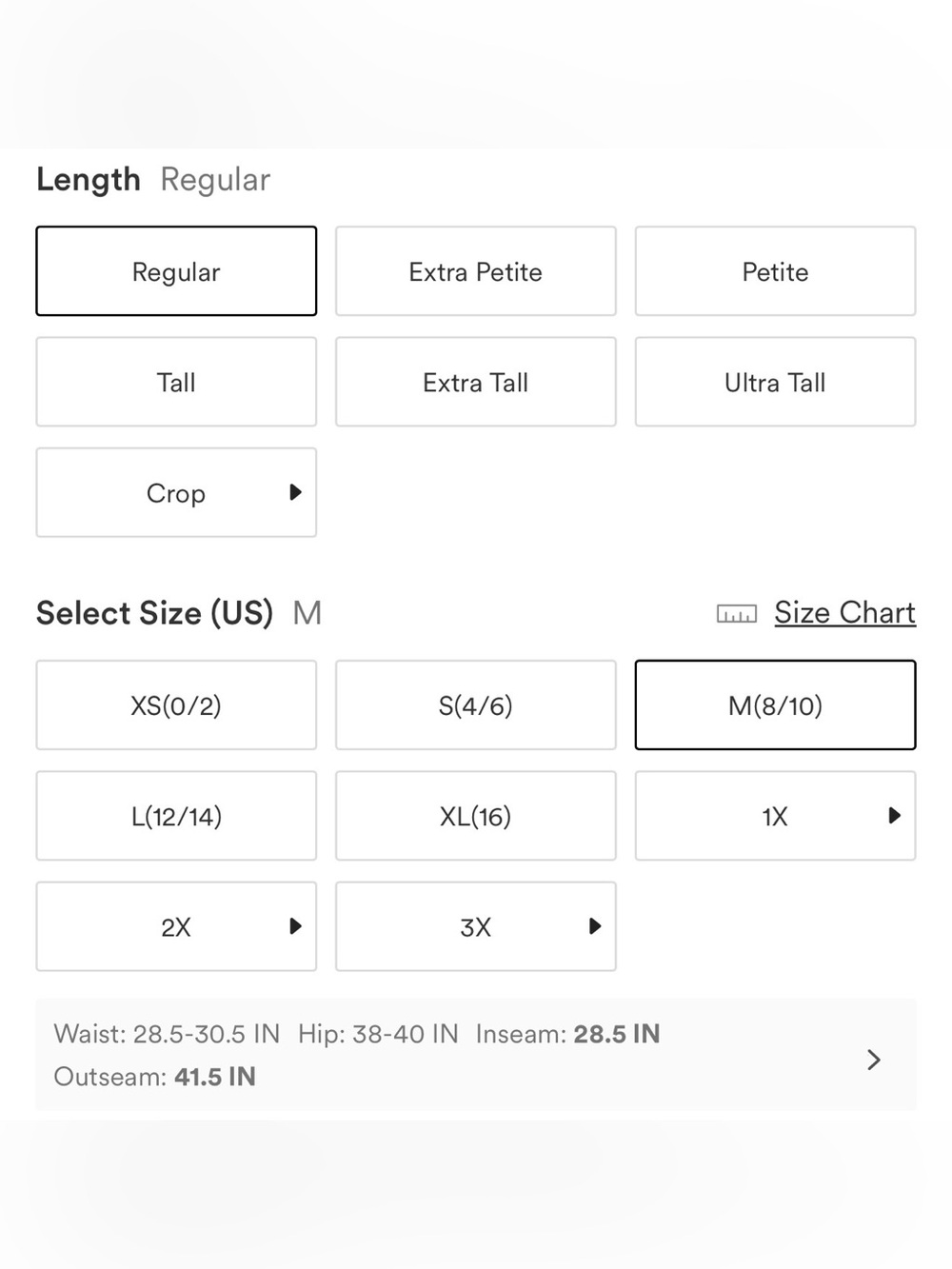Choose Extra Petite length
The width and height of the screenshot is (952, 1269).
(476, 271)
